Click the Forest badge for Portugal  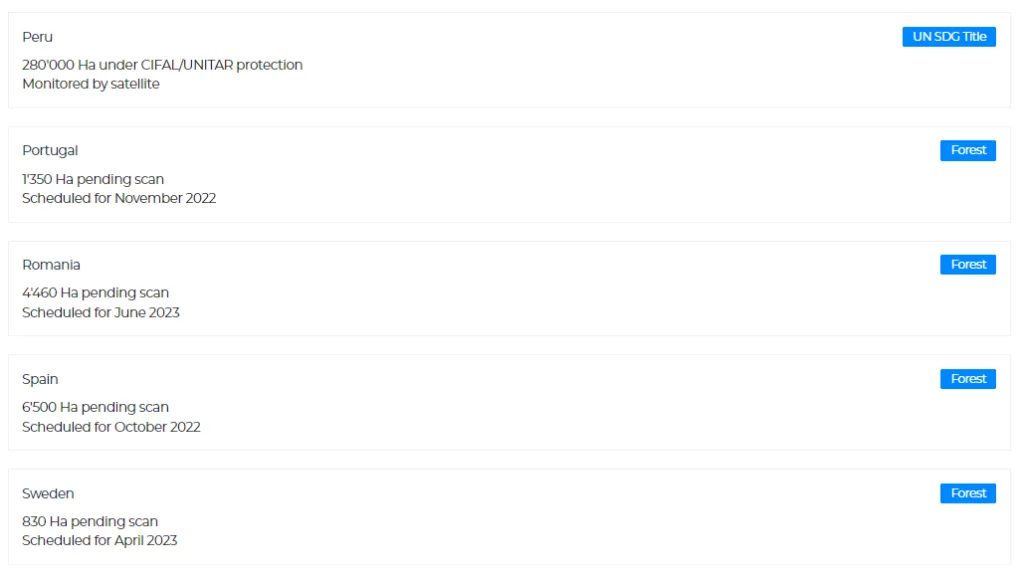click(968, 150)
